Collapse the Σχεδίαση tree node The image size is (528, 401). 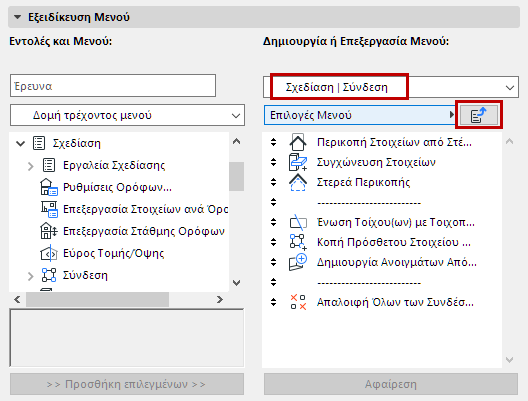tap(21, 144)
